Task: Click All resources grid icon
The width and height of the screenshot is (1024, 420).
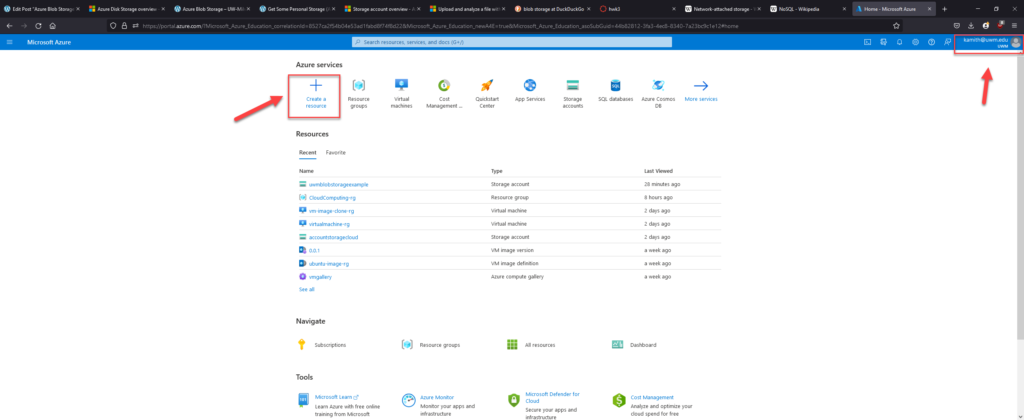Action: point(513,345)
